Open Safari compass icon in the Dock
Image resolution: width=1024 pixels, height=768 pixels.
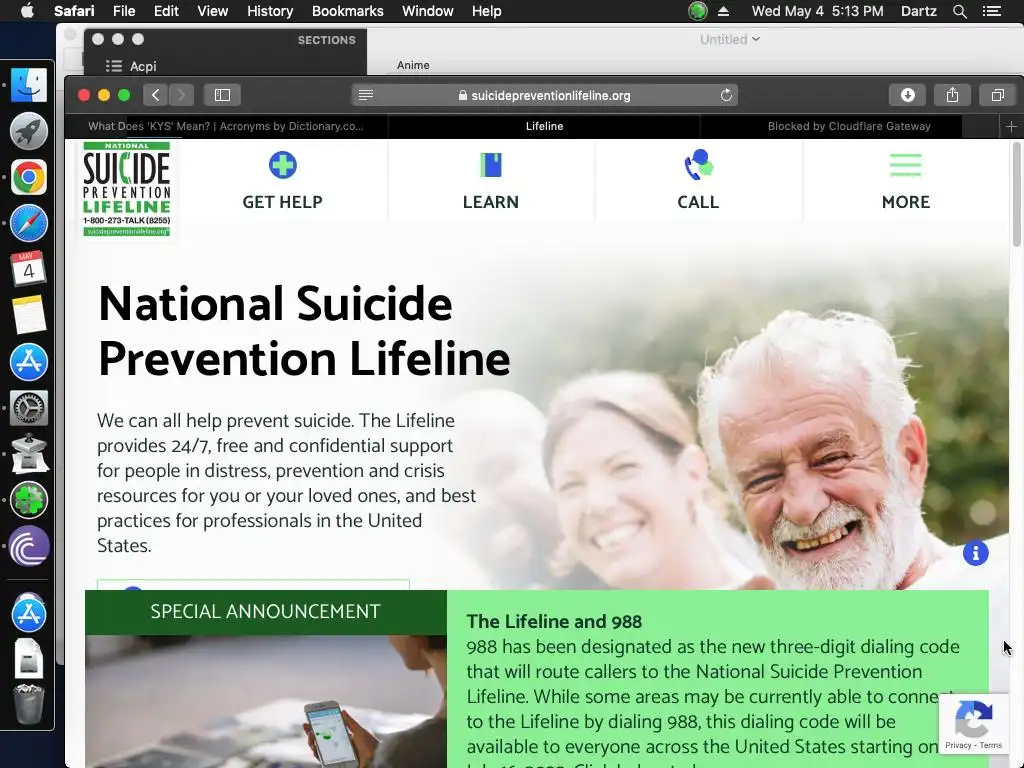pos(29,223)
